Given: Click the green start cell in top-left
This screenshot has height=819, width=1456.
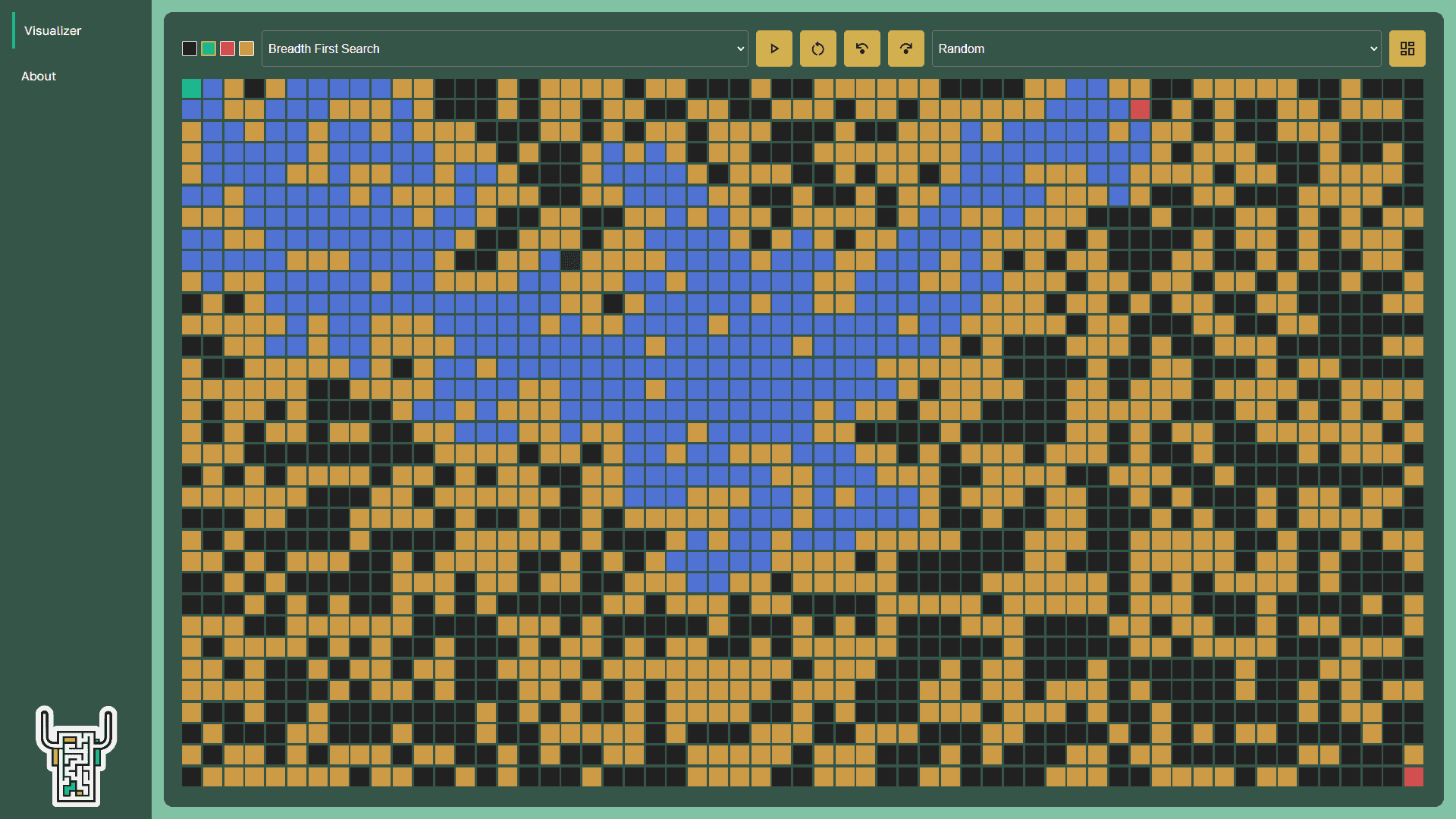Looking at the screenshot, I should click(x=192, y=87).
